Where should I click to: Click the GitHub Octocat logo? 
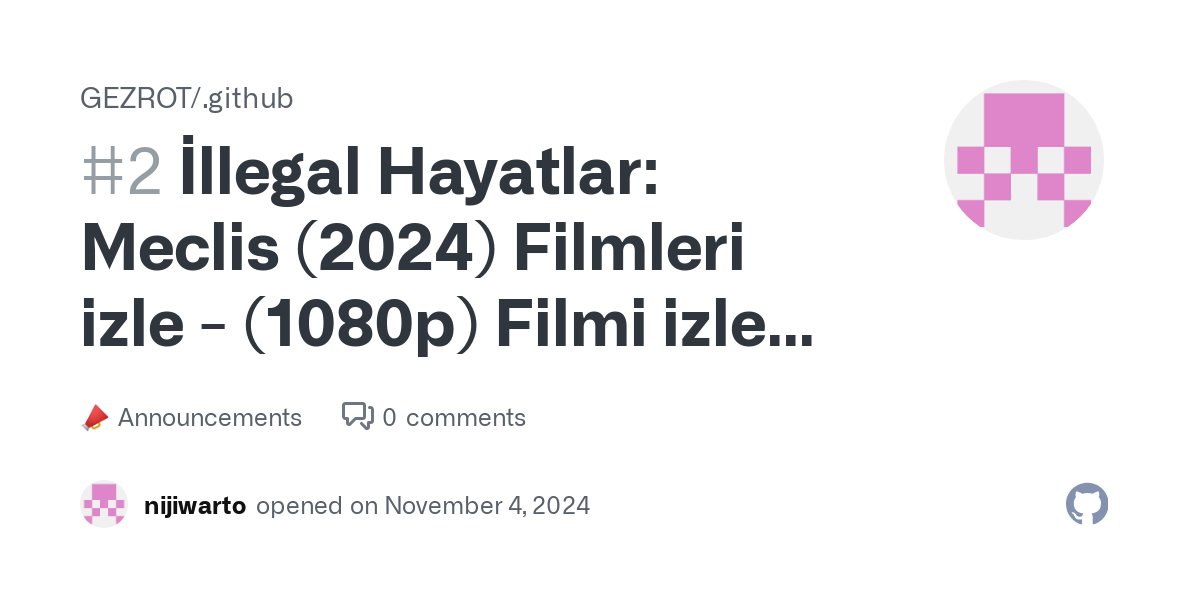(x=1087, y=505)
